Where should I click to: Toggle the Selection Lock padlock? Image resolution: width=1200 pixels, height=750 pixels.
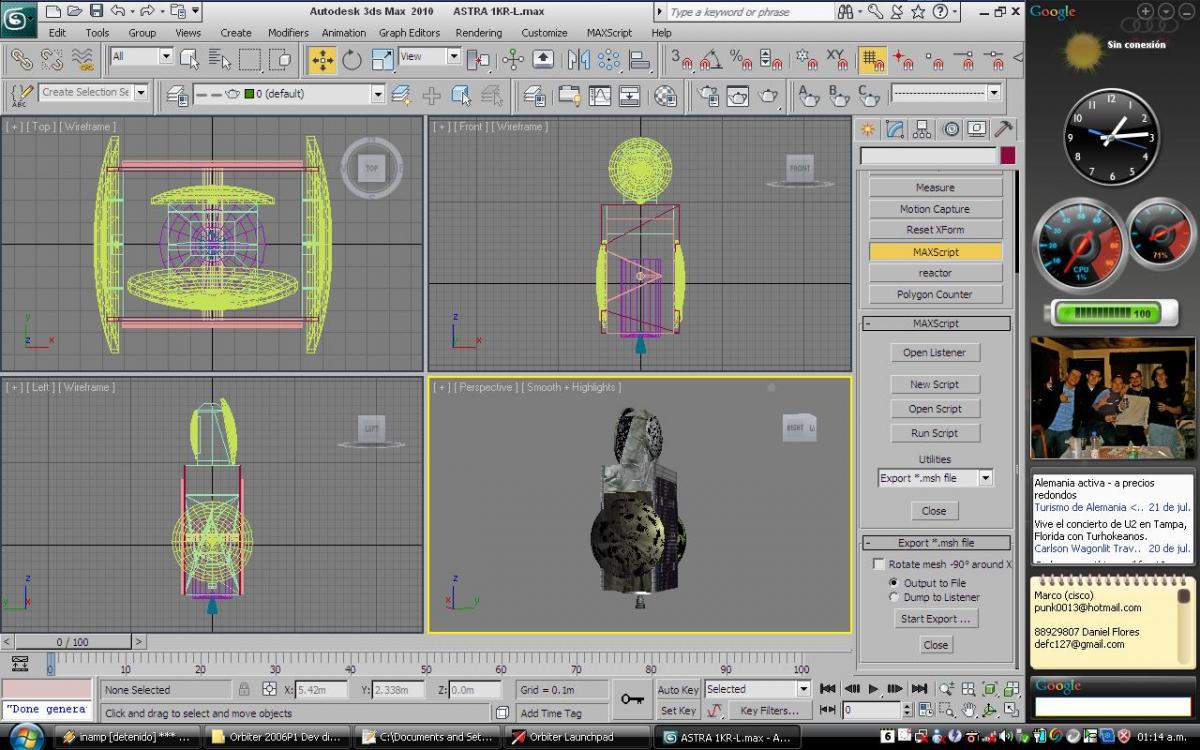click(x=244, y=689)
